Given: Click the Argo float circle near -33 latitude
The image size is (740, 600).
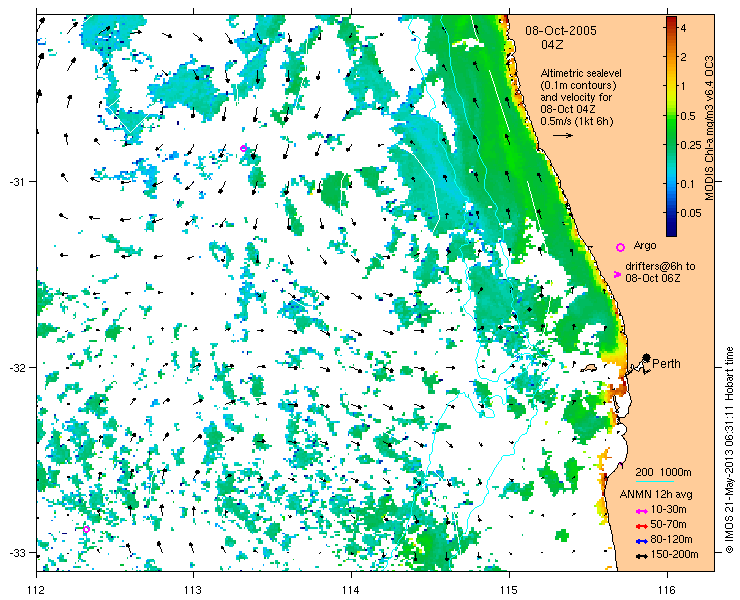Looking at the screenshot, I should click(86, 529).
